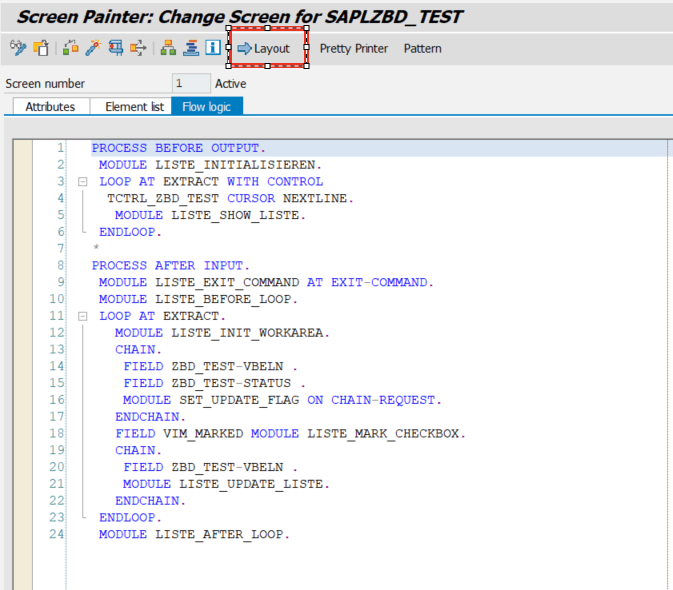Click the breakpoint margin beside line 1
This screenshot has width=673, height=590.
23,148
